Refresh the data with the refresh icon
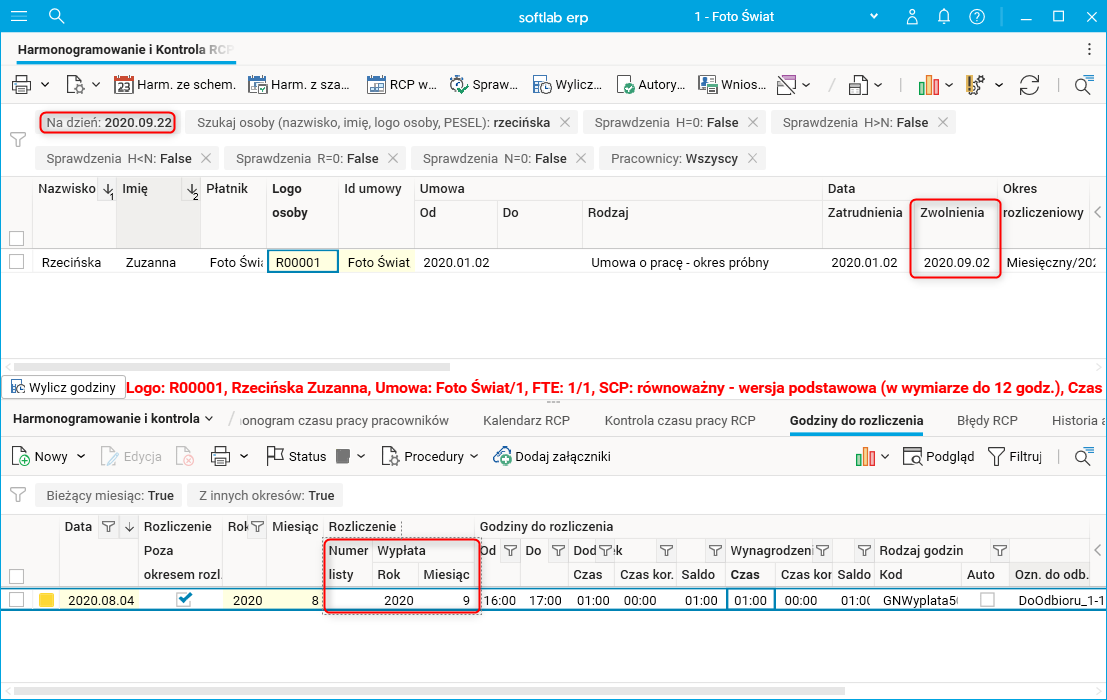This screenshot has width=1107, height=700. point(1029,85)
